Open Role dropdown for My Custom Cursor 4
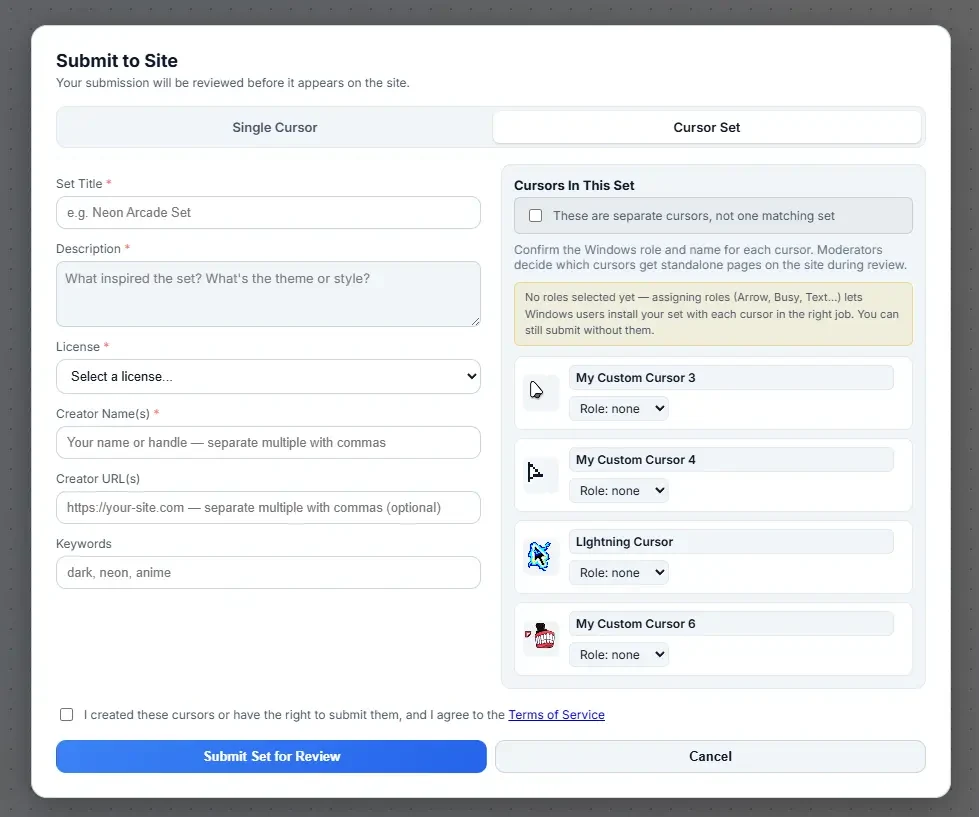 pos(618,491)
